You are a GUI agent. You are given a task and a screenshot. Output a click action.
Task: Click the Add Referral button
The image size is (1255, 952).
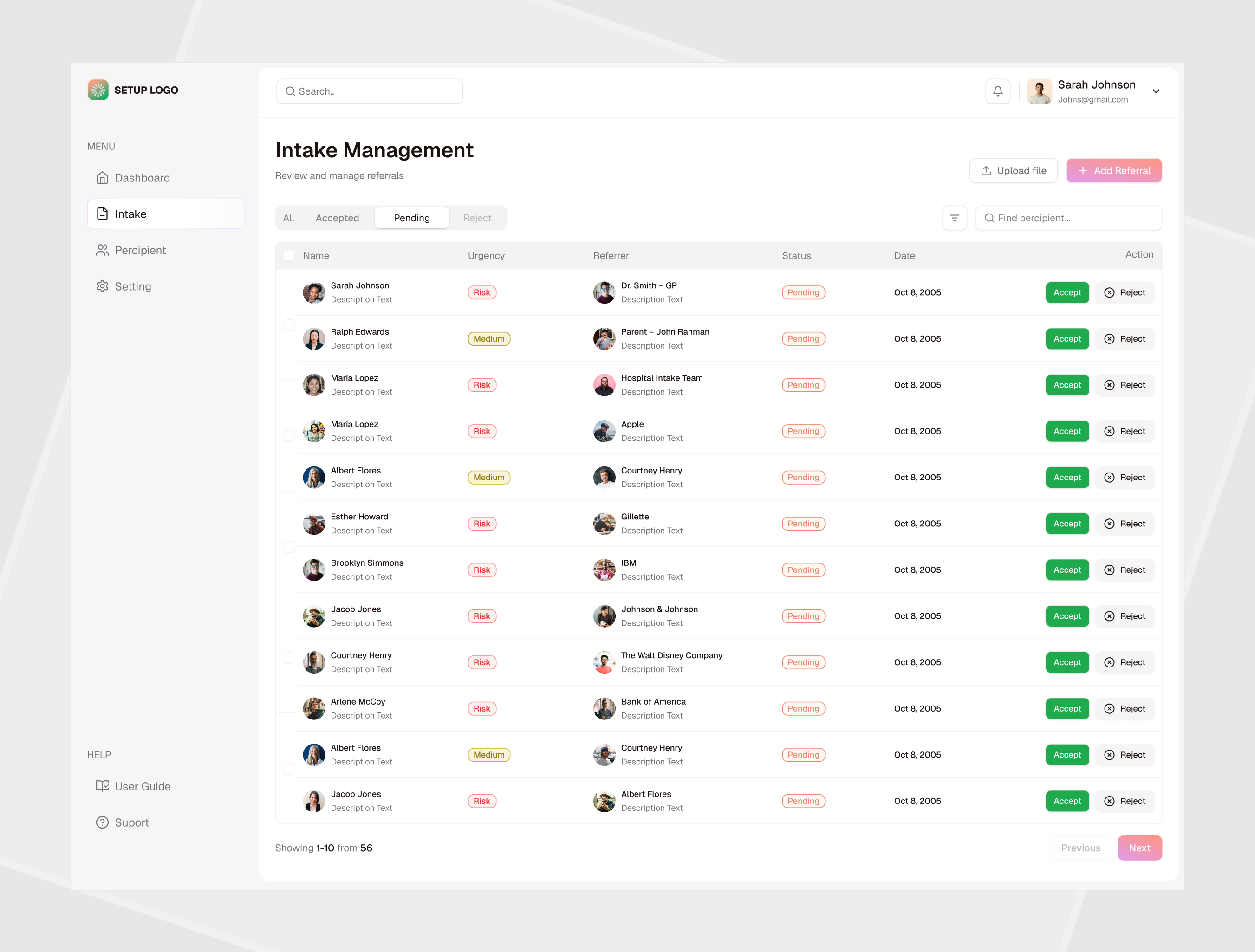tap(1114, 170)
